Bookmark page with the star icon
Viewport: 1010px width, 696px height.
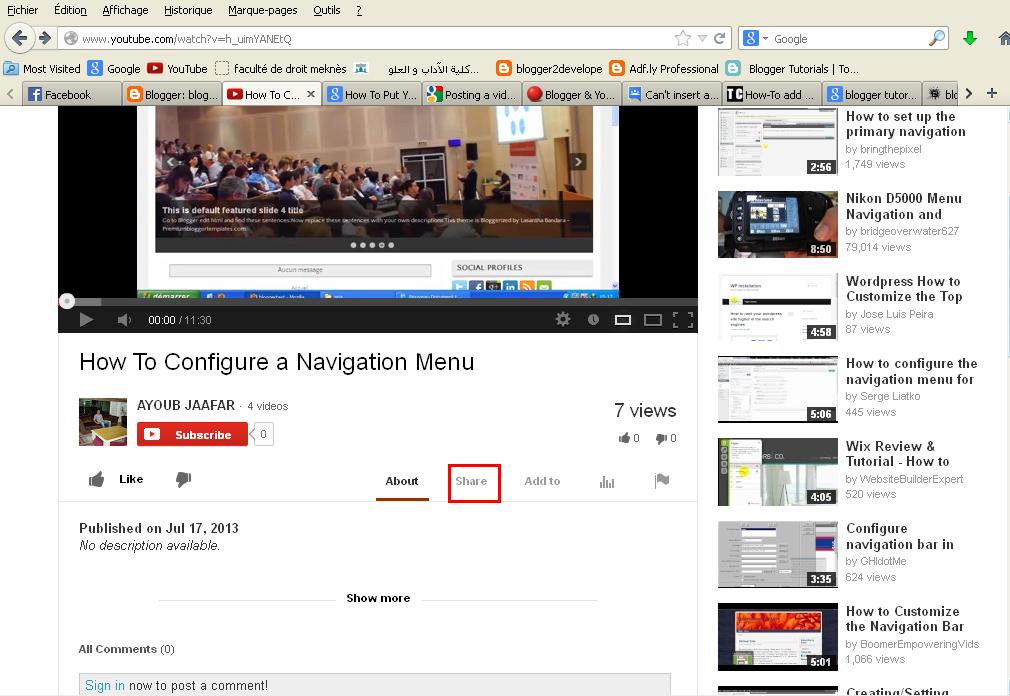click(683, 39)
